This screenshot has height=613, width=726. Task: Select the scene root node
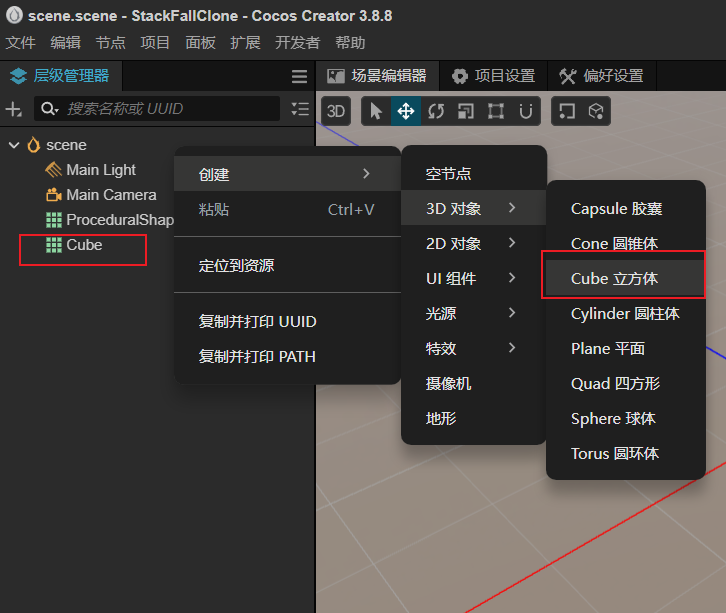click(x=66, y=145)
